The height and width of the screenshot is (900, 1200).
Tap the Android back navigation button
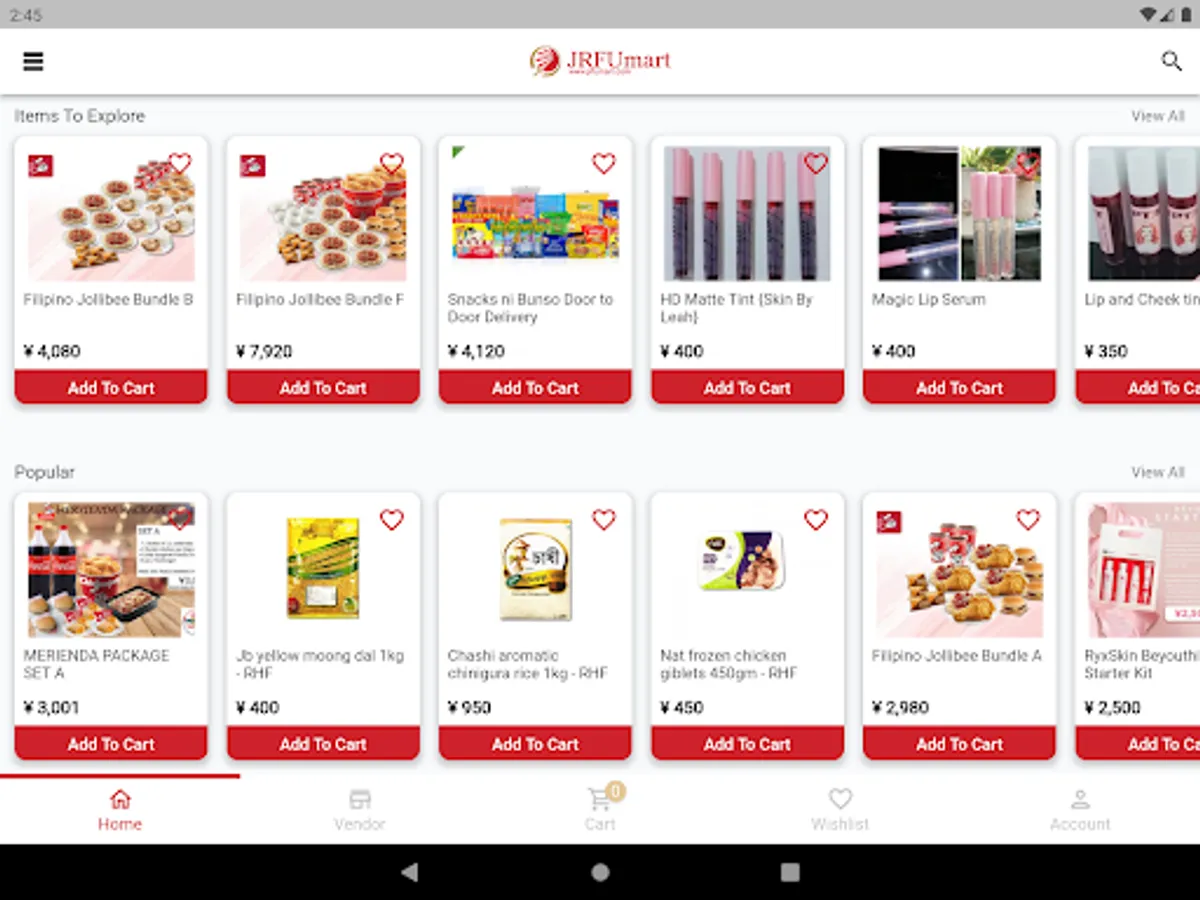409,872
